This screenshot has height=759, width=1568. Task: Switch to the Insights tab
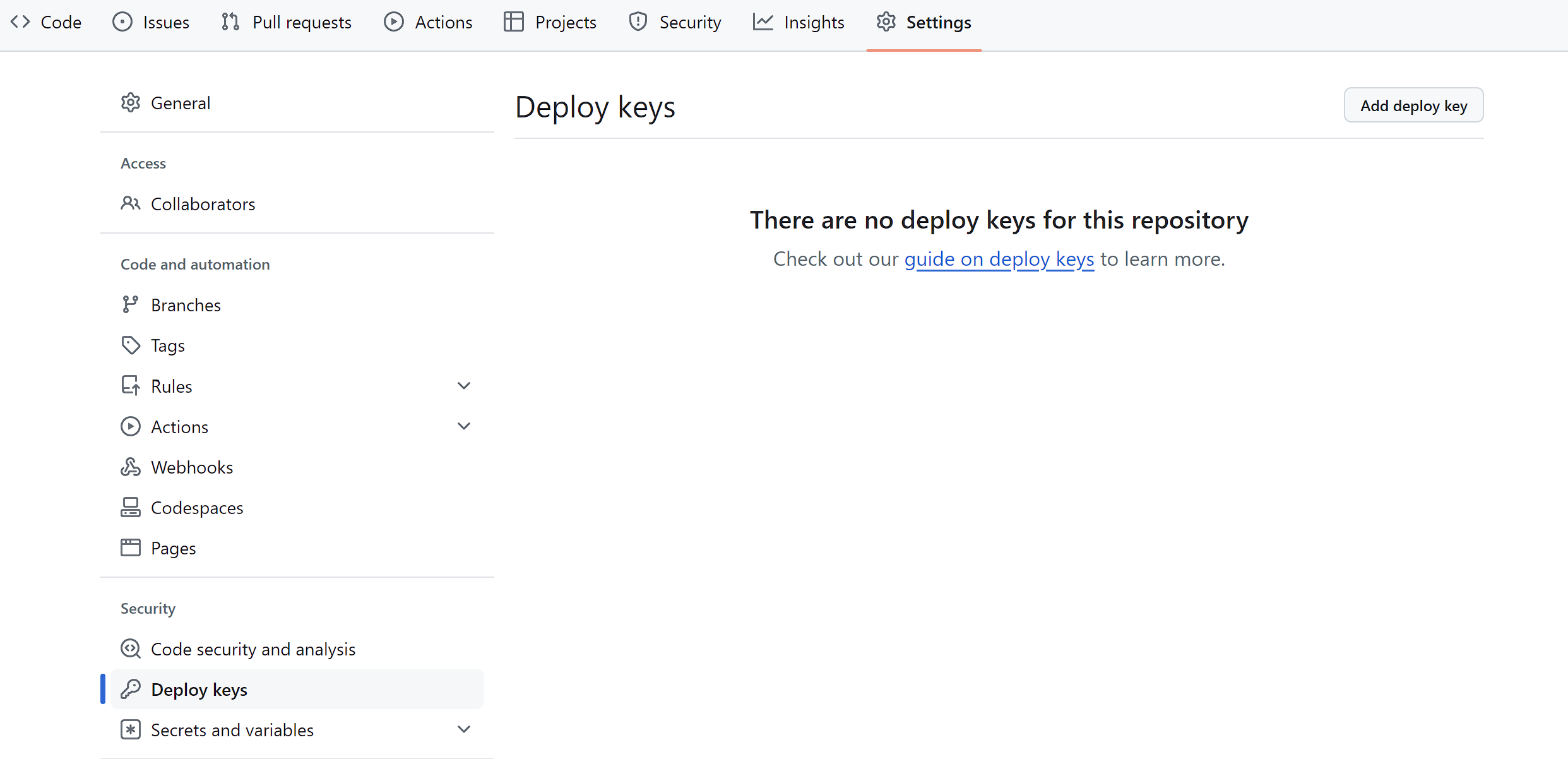point(799,23)
